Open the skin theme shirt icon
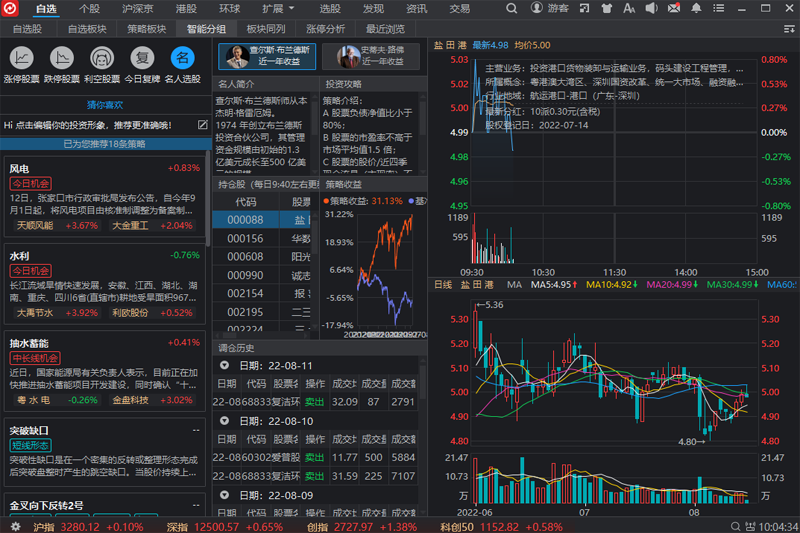This screenshot has width=800, height=533. [x=607, y=8]
